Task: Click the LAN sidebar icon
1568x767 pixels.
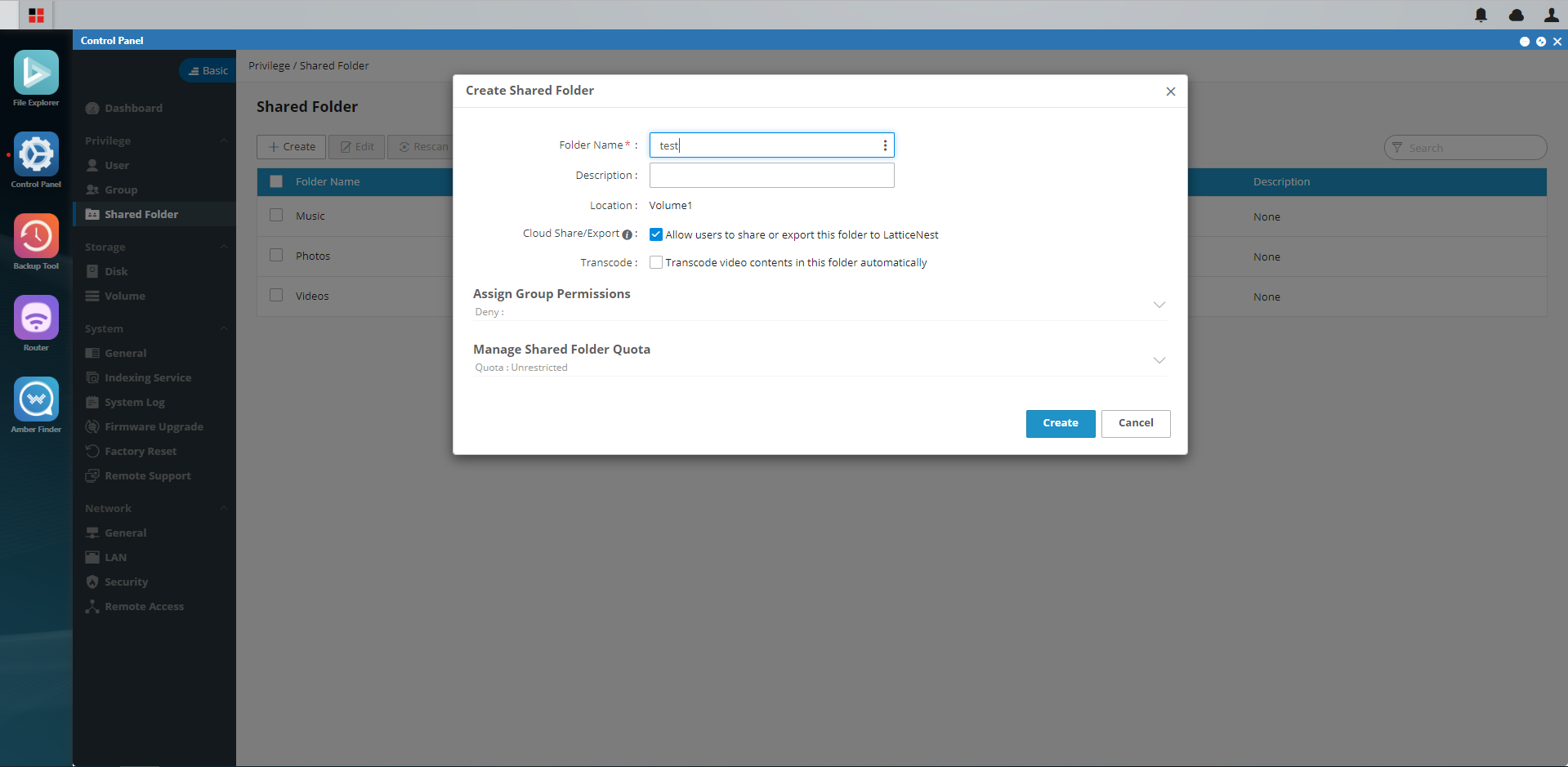Action: pos(92,557)
